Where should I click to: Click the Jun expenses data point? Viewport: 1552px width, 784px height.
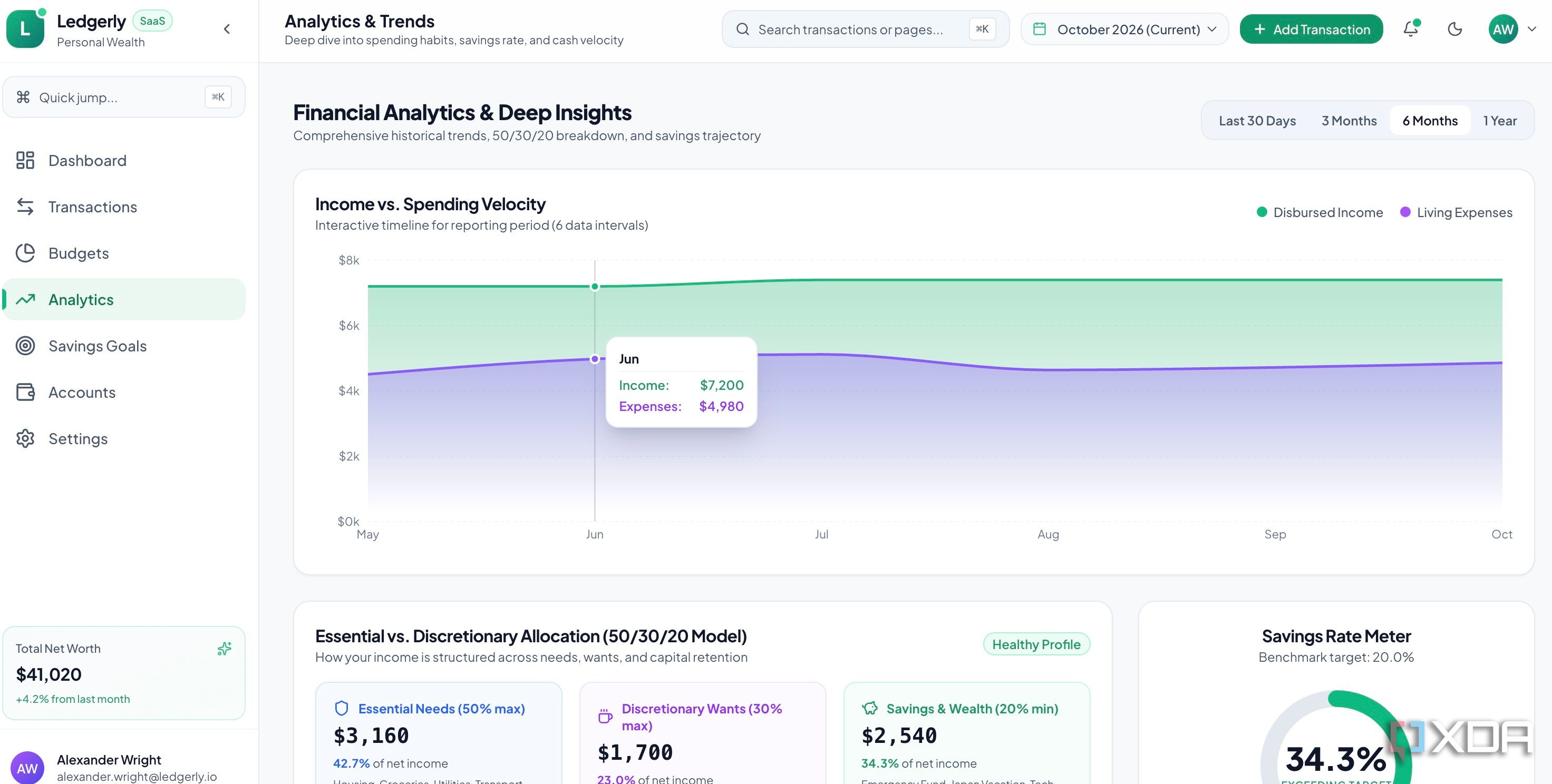595,359
